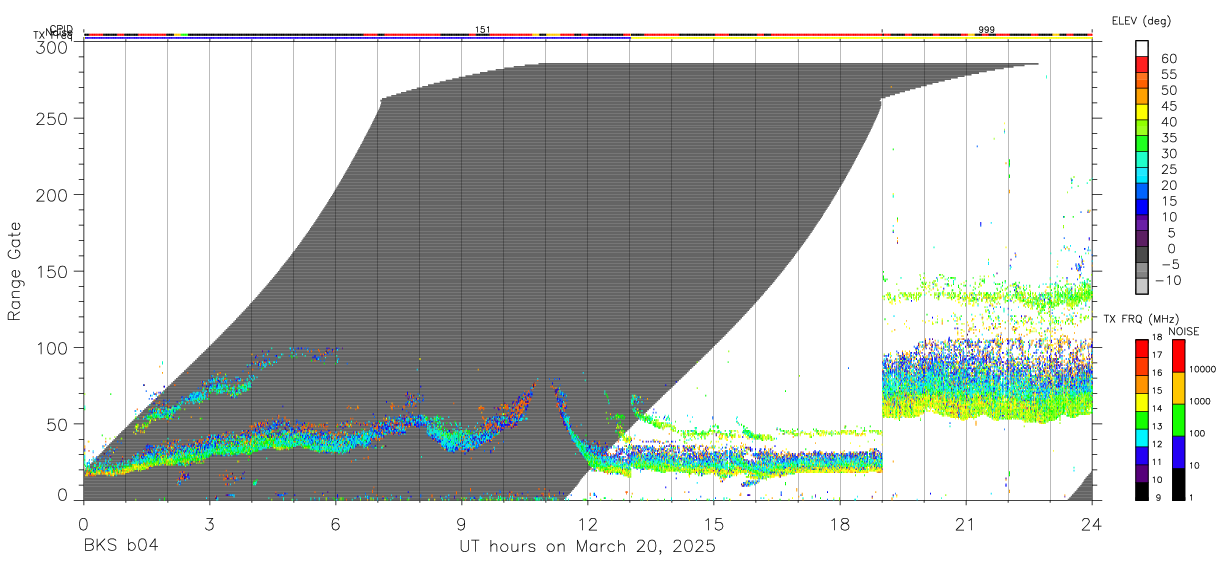Select green swatch in NOISE legend
1228x567 pixels.
pos(1179,420)
